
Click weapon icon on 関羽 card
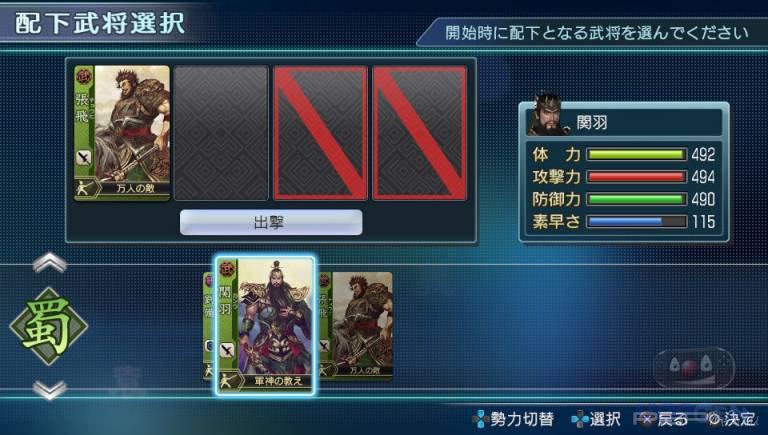pyautogui.click(x=227, y=350)
